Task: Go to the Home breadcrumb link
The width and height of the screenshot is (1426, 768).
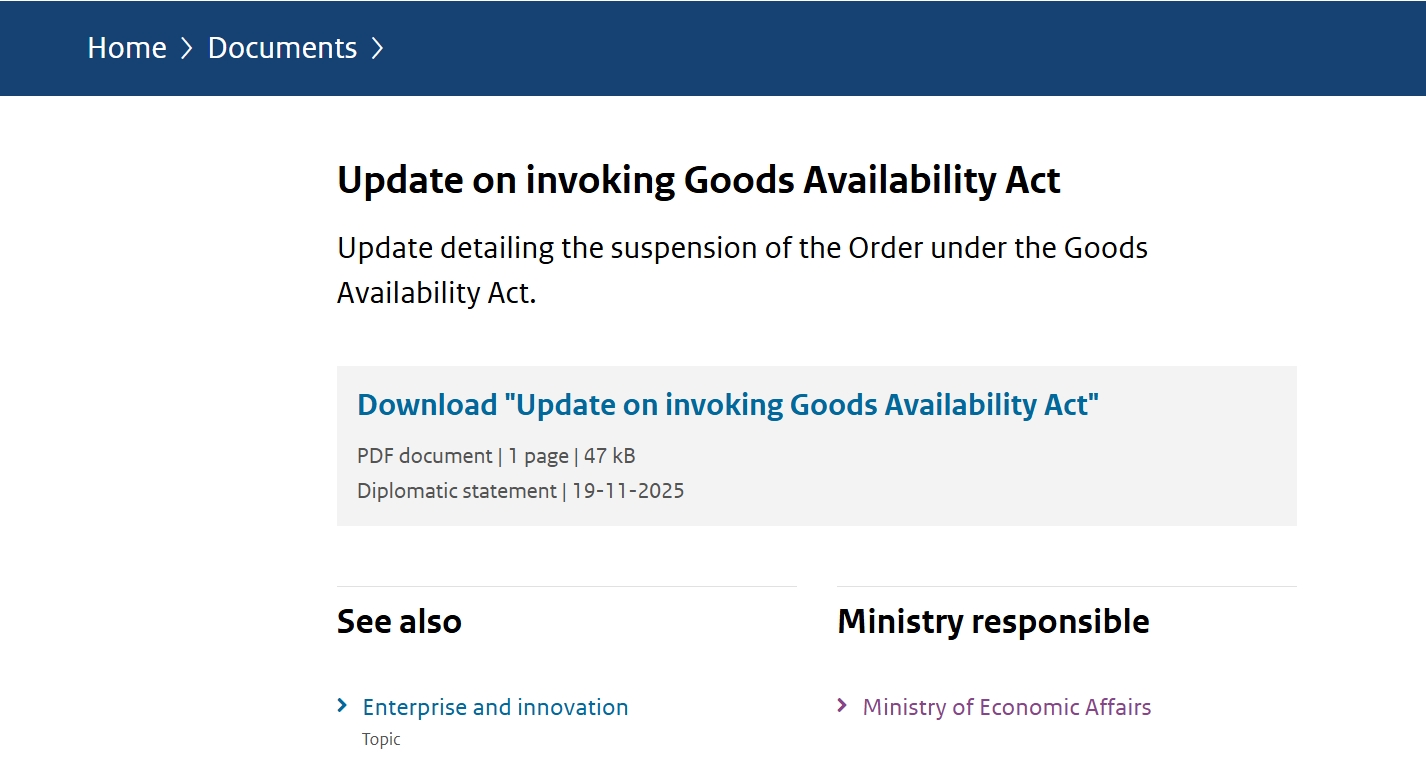Action: [127, 48]
